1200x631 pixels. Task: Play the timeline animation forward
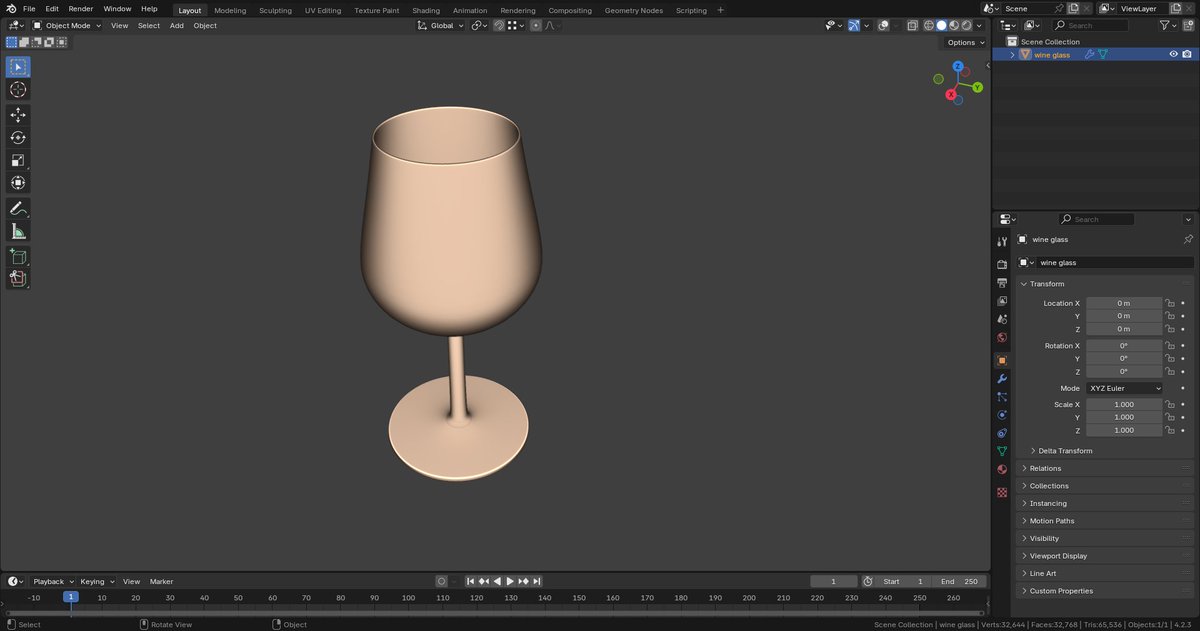click(510, 581)
